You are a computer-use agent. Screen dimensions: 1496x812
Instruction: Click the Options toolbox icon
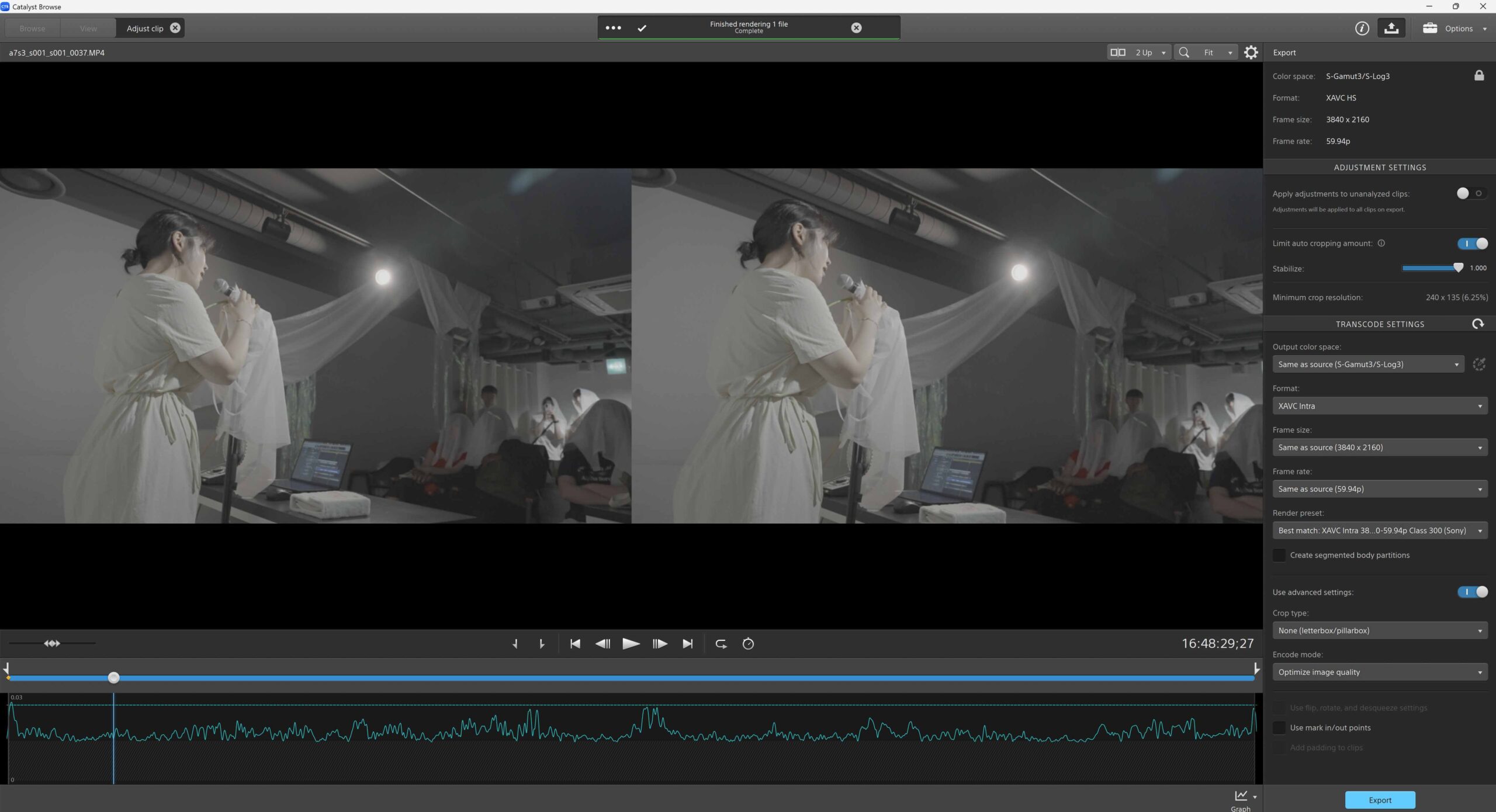1429,28
